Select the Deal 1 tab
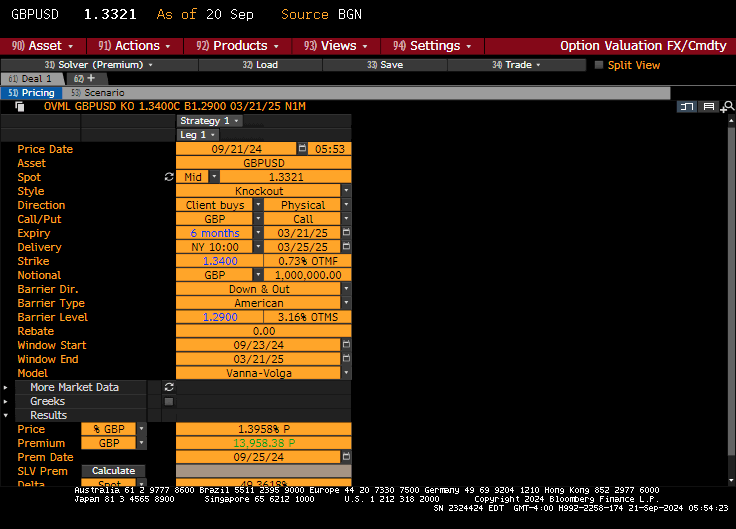Viewport: 736px width, 529px height. click(x=31, y=78)
